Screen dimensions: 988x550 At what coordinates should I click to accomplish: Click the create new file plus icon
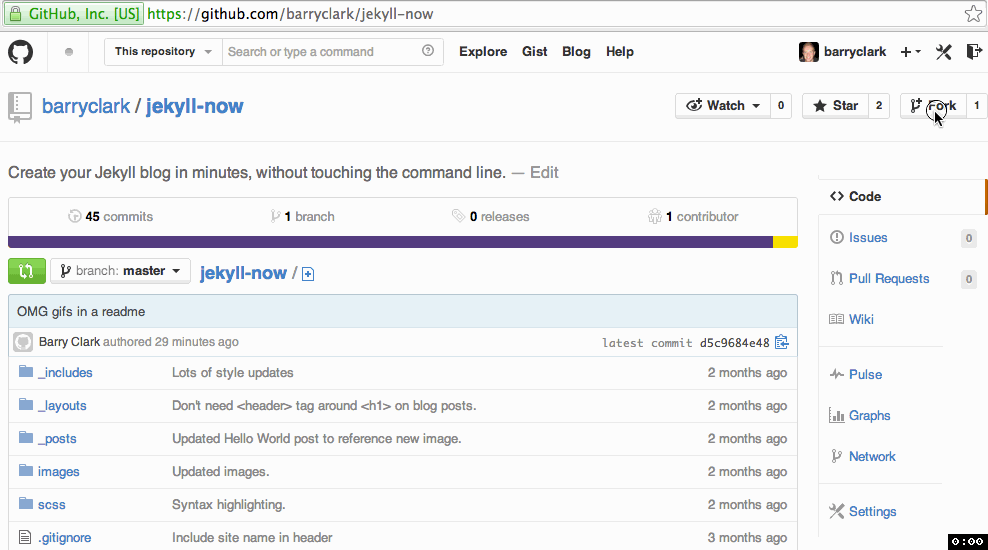308,274
